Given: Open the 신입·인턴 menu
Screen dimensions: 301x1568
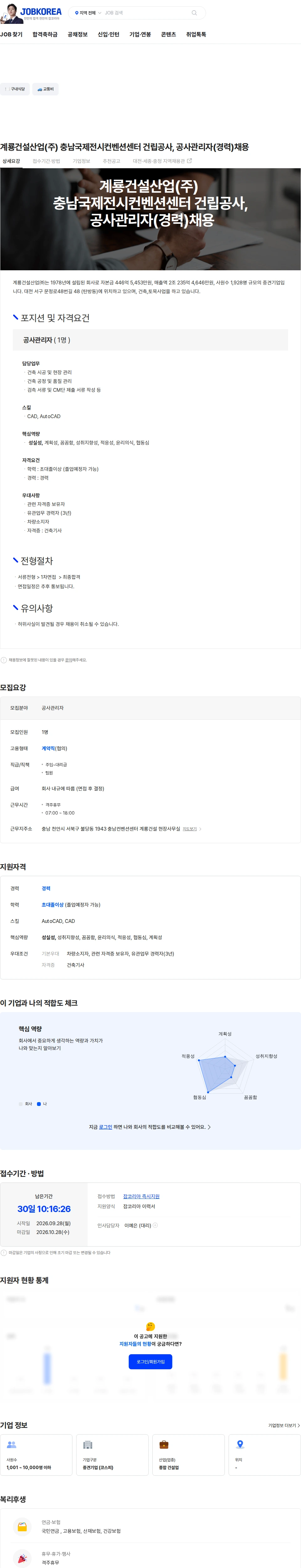Looking at the screenshot, I should click(108, 35).
